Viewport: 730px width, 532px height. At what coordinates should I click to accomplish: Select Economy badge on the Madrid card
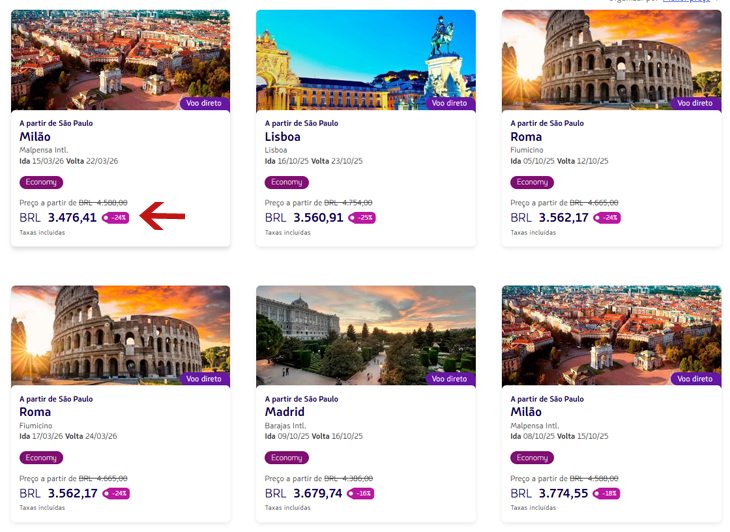coord(287,458)
